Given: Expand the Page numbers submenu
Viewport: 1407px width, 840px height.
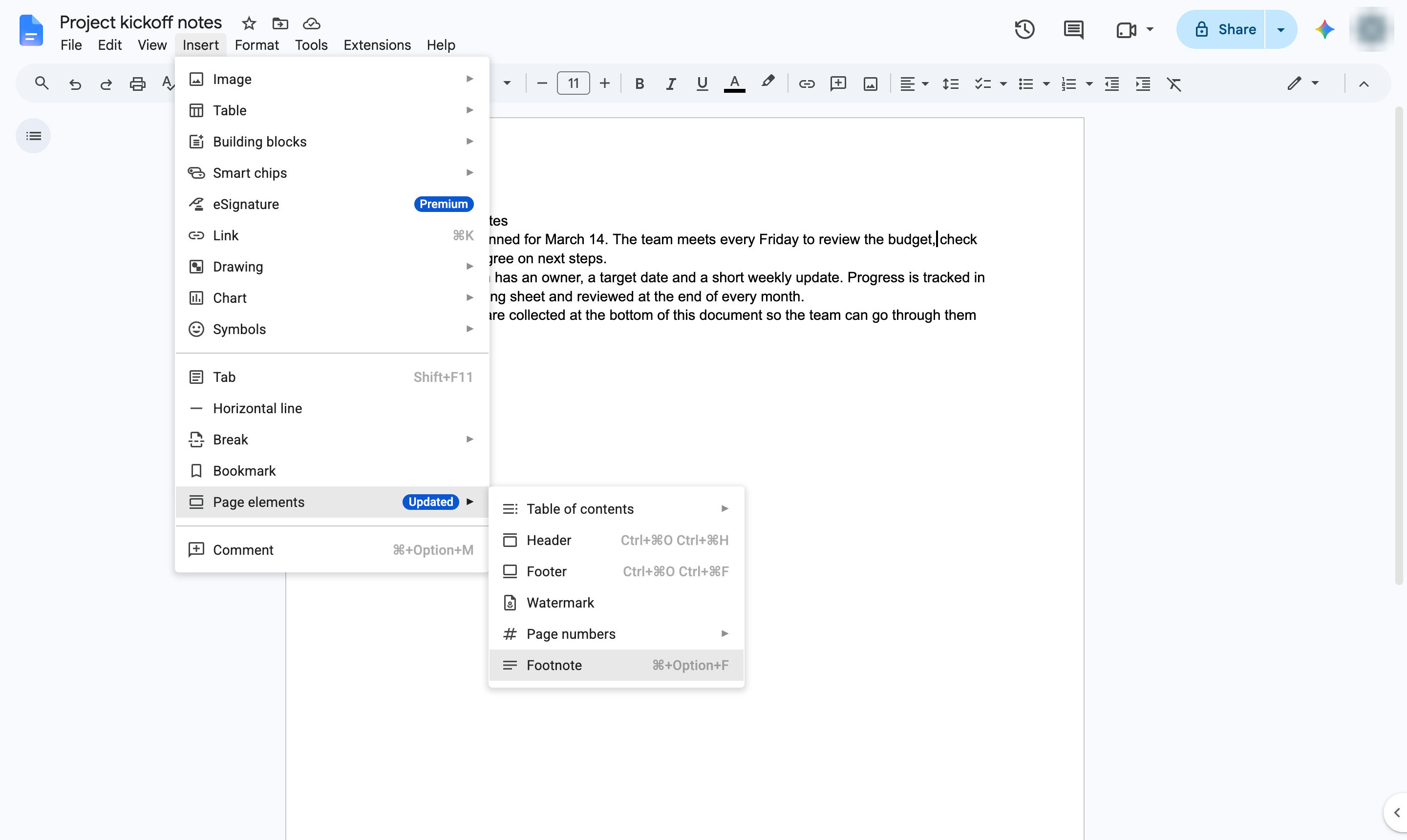Looking at the screenshot, I should point(616,634).
